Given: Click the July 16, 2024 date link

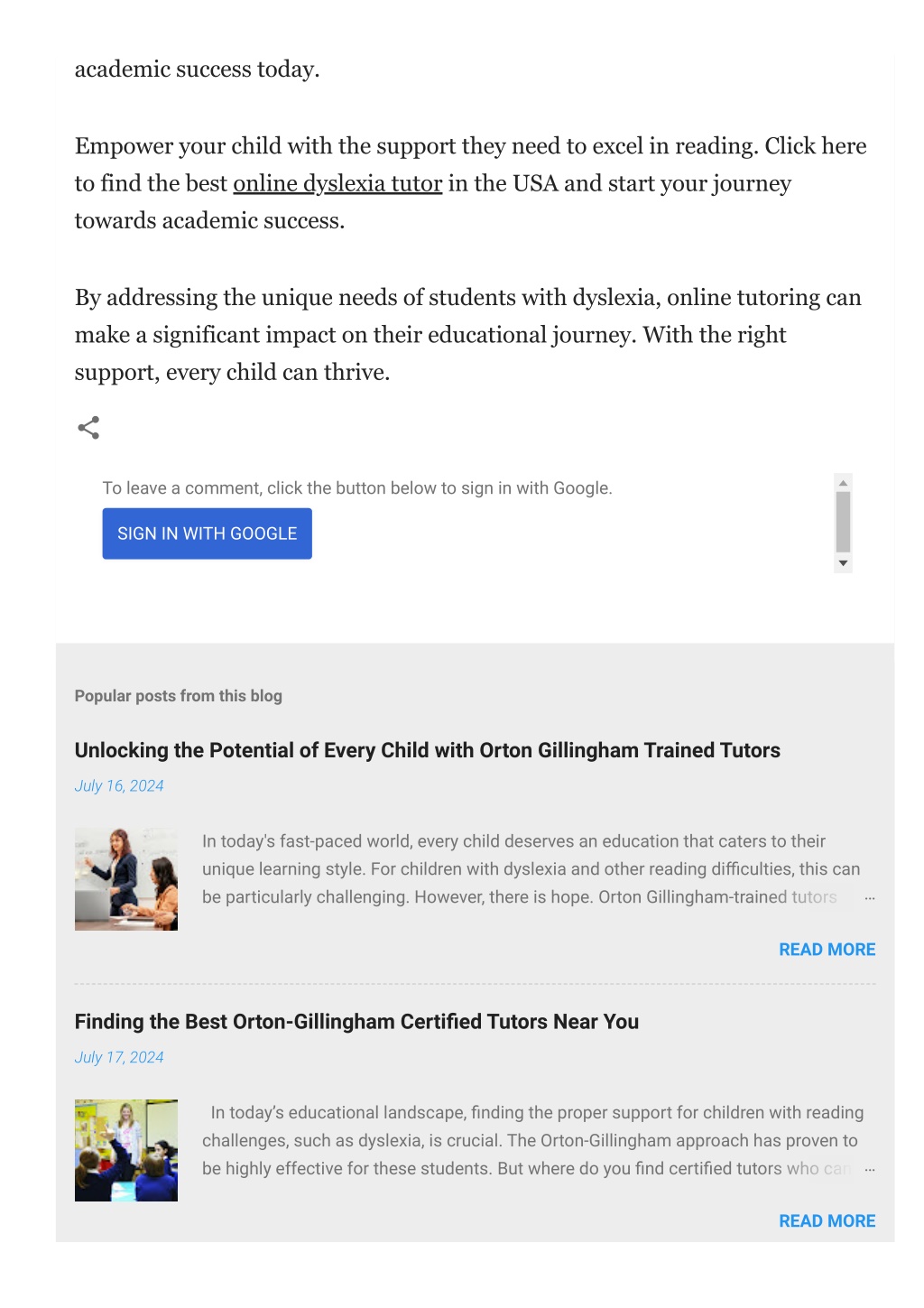Looking at the screenshot, I should 119,785.
